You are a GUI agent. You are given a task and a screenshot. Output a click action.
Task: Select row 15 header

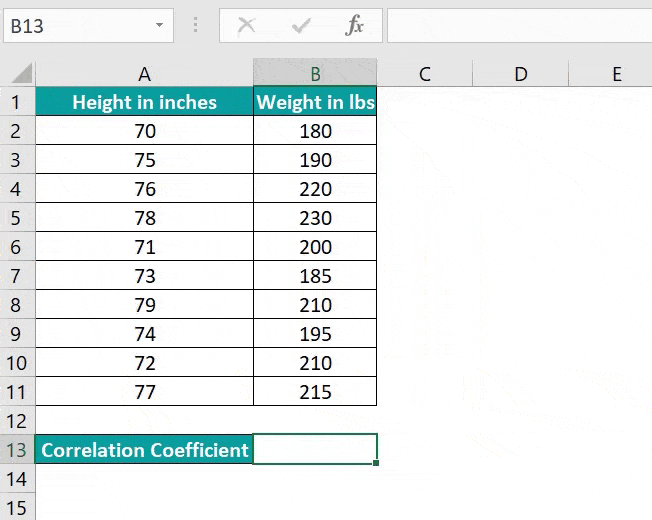[x=17, y=507]
